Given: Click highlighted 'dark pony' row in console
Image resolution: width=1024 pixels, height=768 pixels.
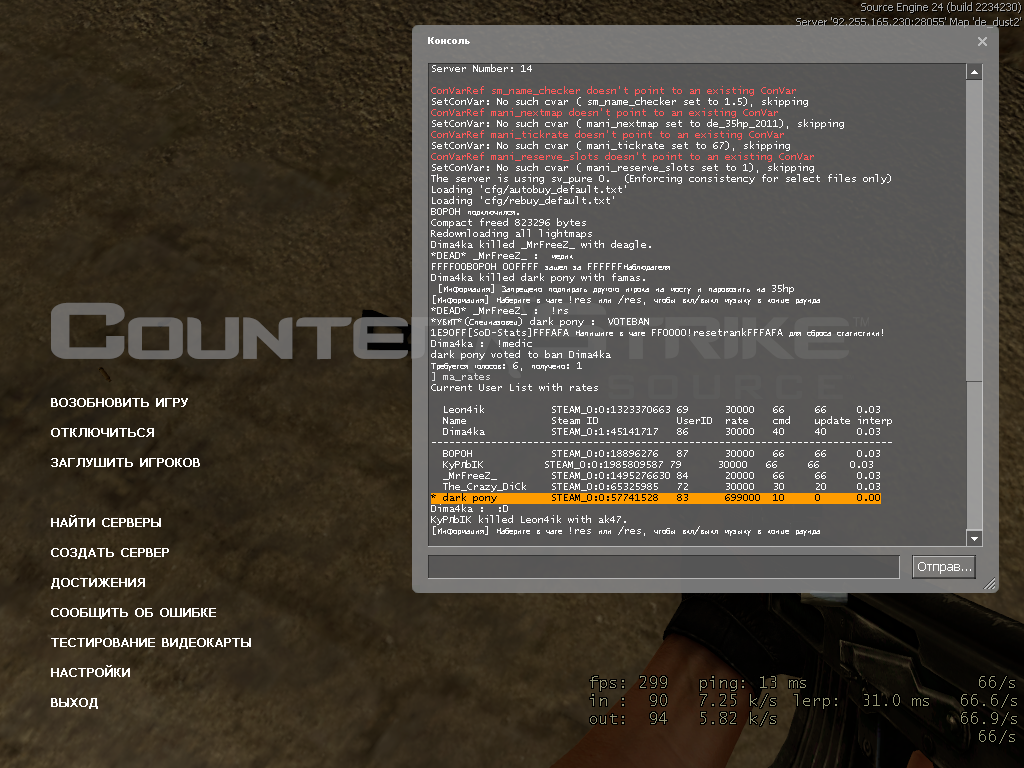Looking at the screenshot, I should (656, 498).
